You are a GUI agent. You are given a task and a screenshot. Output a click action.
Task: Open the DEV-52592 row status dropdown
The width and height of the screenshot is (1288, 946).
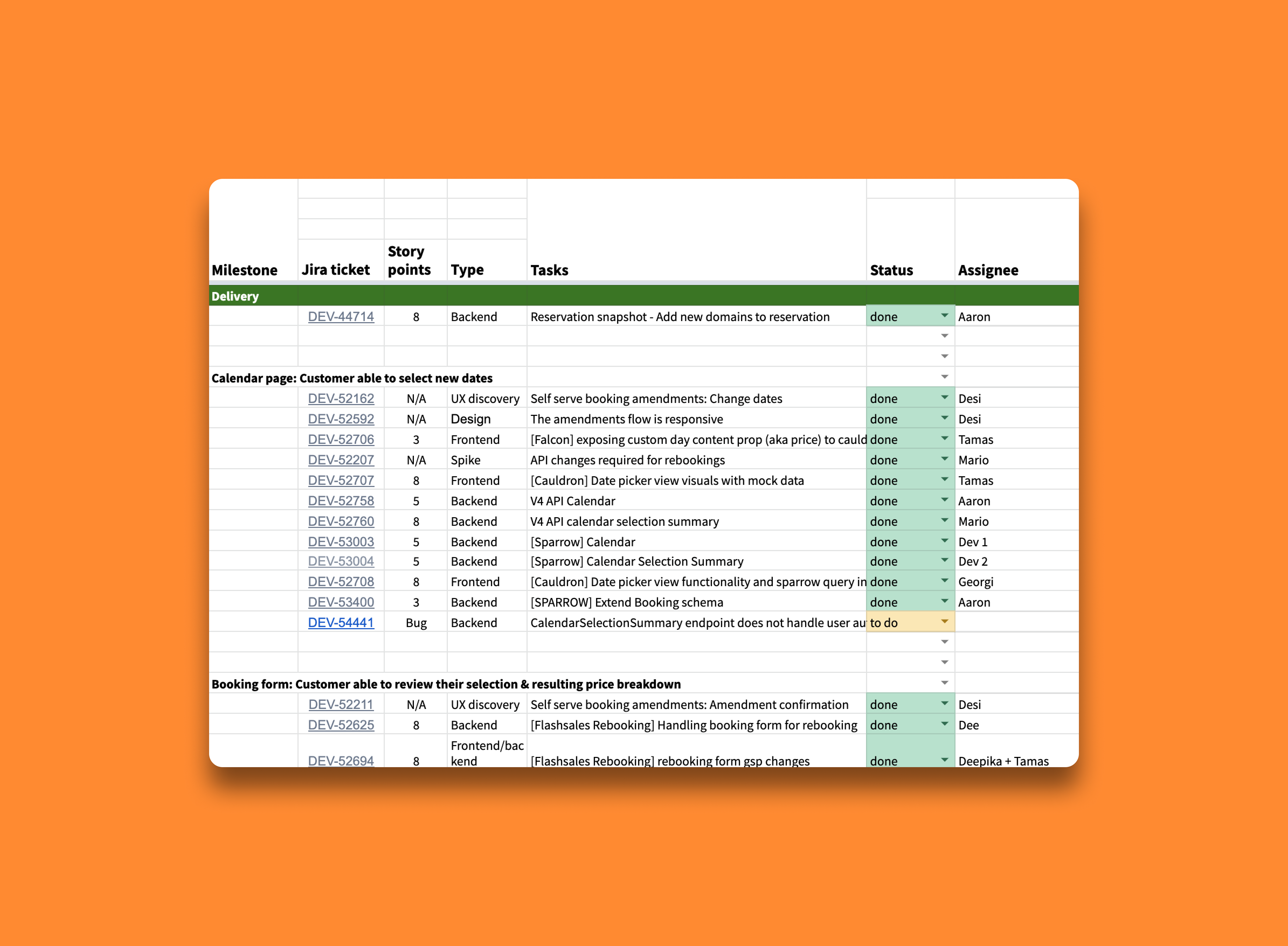click(944, 418)
